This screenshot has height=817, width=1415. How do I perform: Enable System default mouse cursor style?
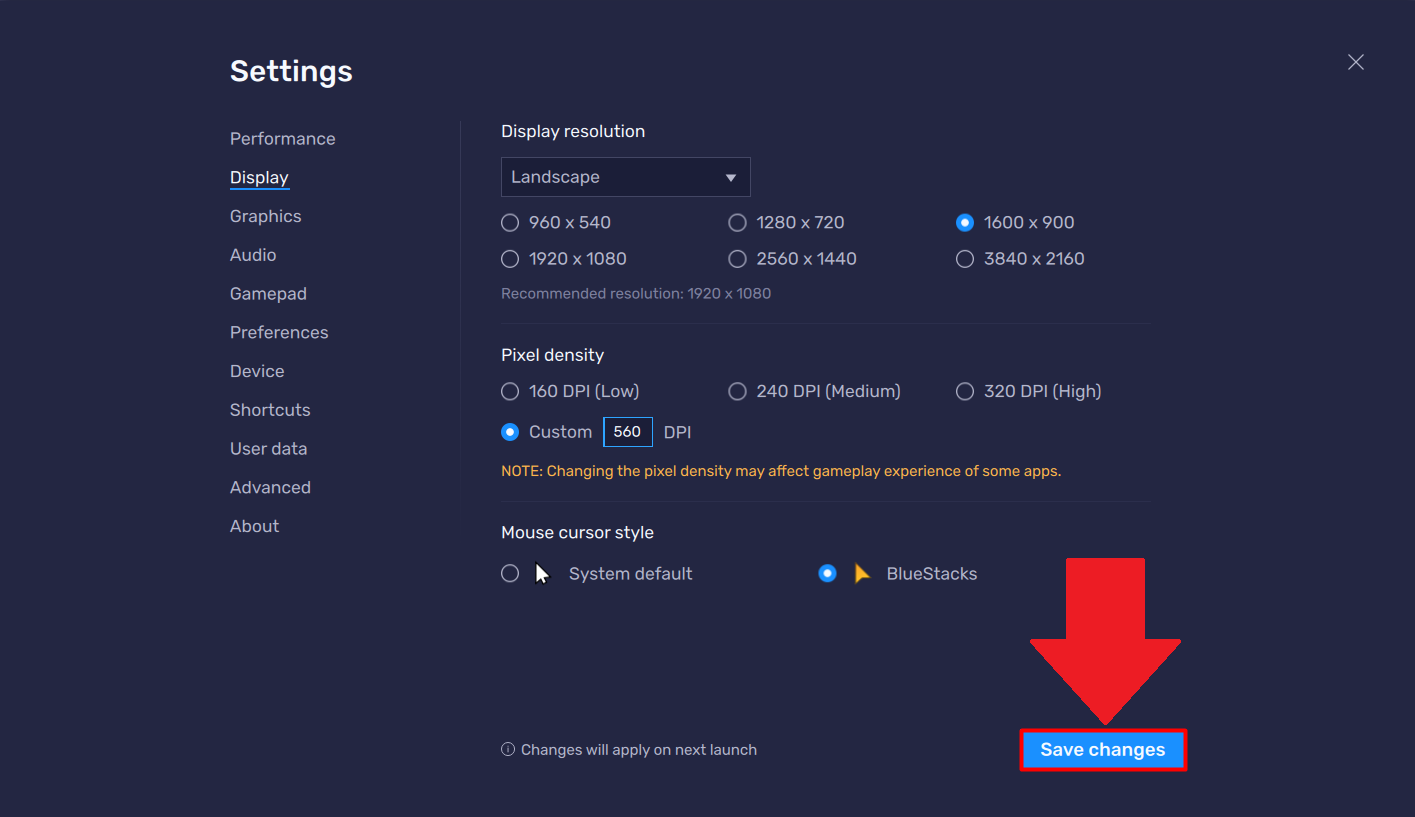510,574
